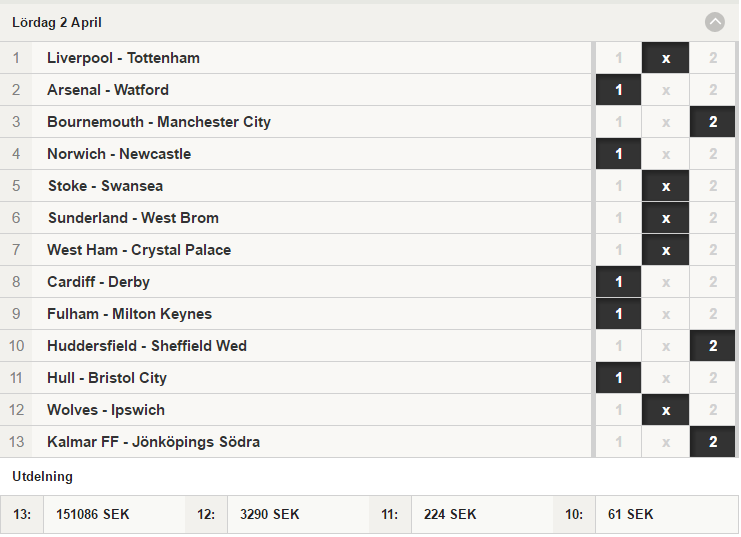This screenshot has height=537, width=741.
Task: Select 2 for Norwich - Newcastle
Action: (712, 154)
